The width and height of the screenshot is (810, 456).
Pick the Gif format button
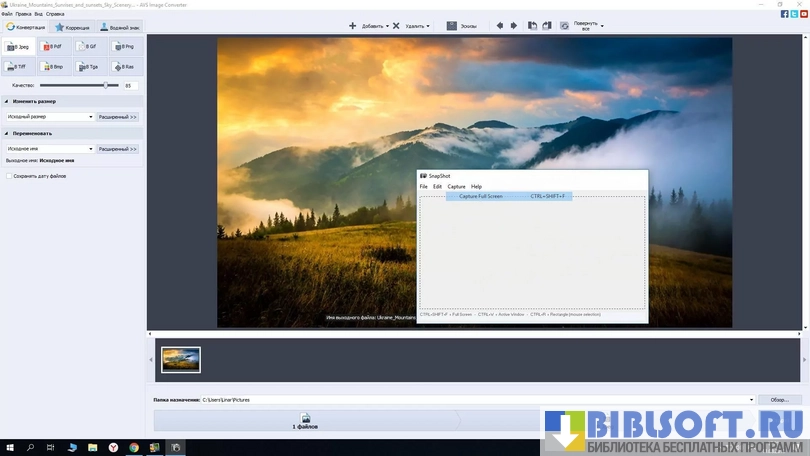[x=90, y=47]
